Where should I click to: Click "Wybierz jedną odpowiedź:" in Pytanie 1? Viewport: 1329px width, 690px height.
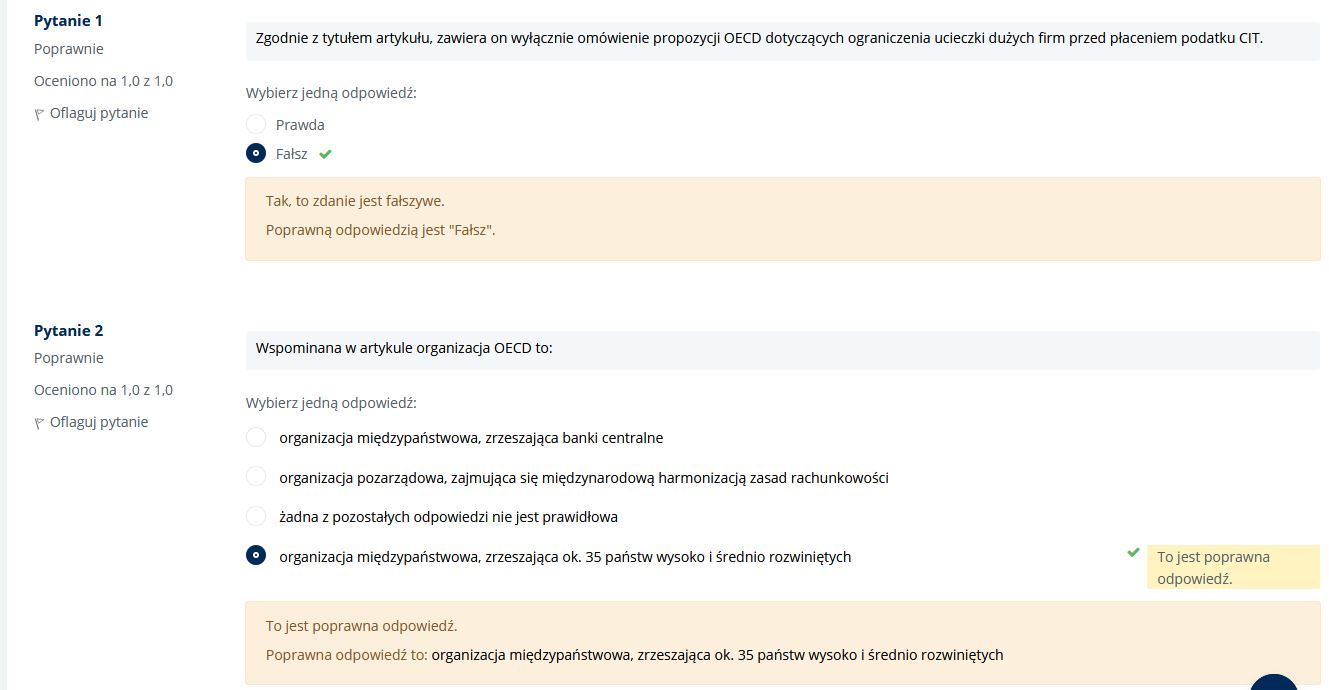click(x=331, y=93)
